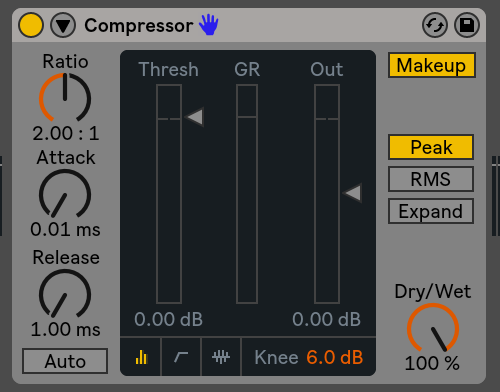Switch to the activity waveform view icon
500x392 pixels.
221,357
